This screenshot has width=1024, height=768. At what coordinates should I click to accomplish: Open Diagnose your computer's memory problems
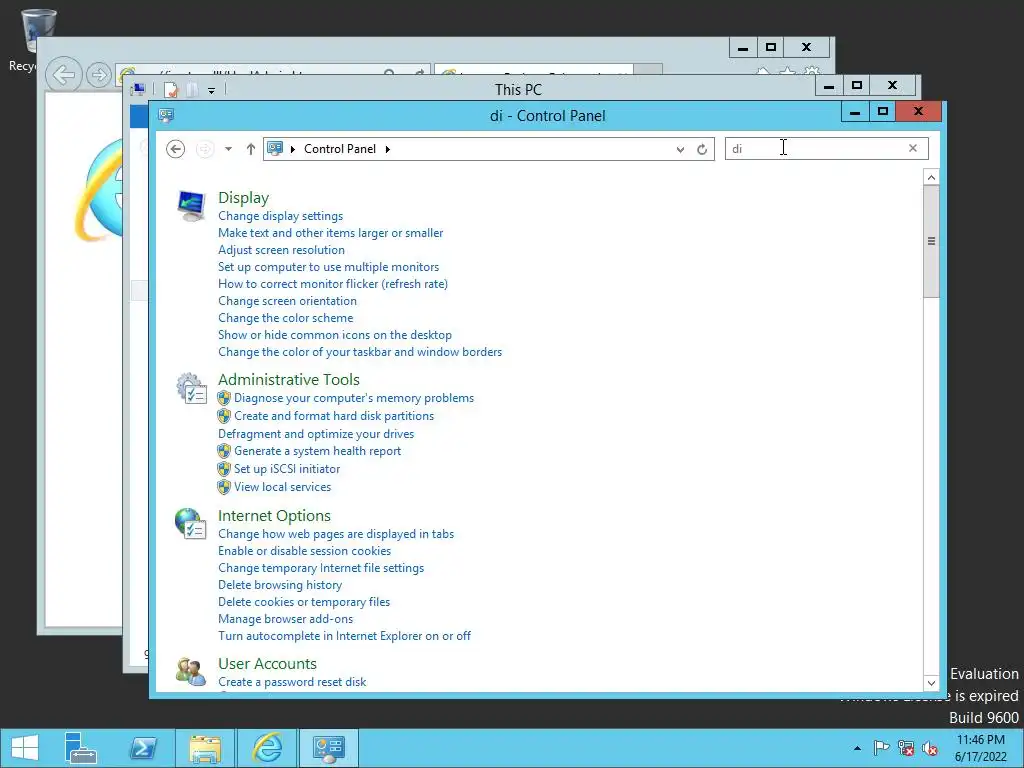(x=354, y=398)
